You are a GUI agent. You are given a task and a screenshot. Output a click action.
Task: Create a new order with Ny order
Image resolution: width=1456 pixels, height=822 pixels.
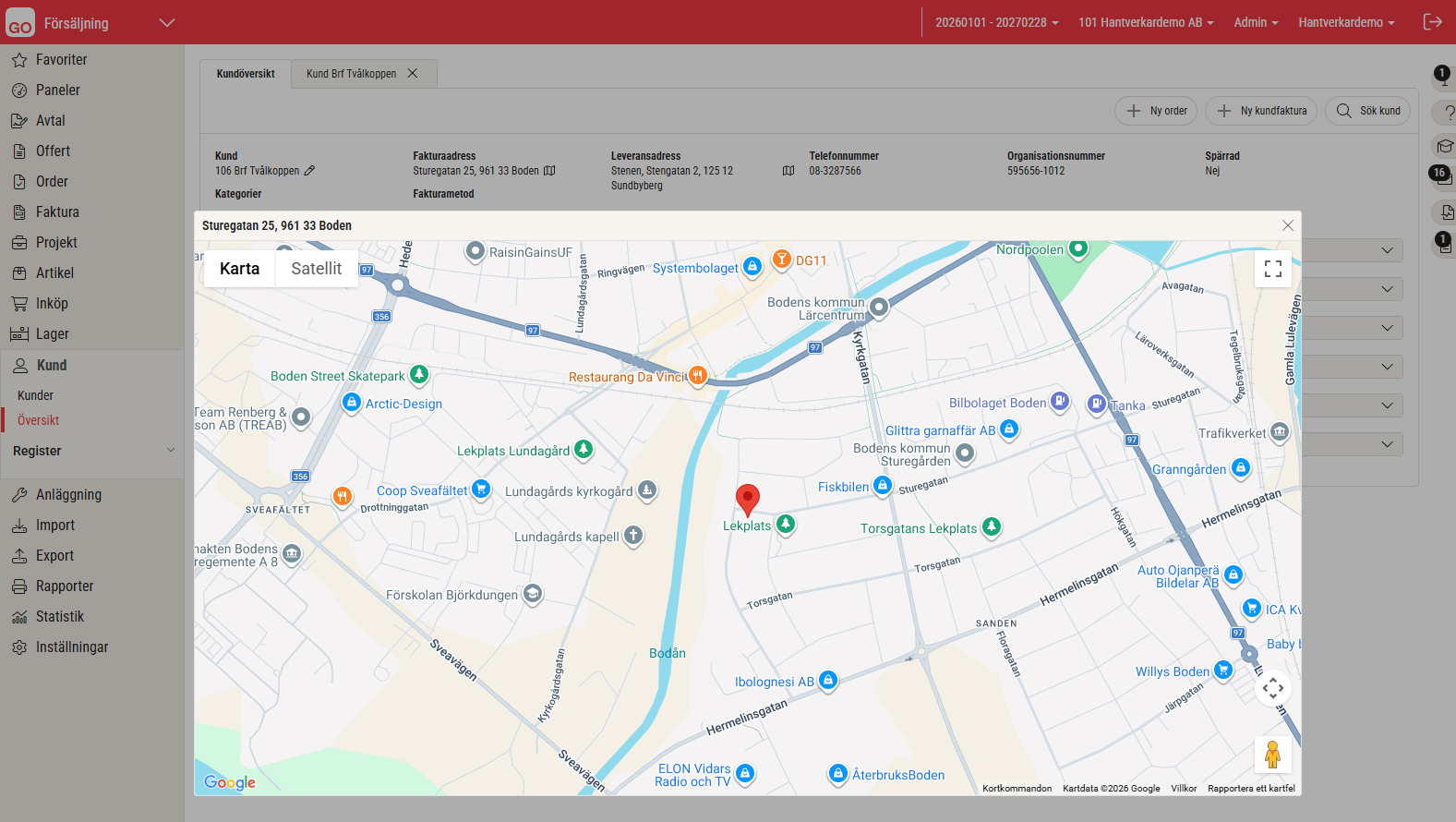(x=1156, y=111)
